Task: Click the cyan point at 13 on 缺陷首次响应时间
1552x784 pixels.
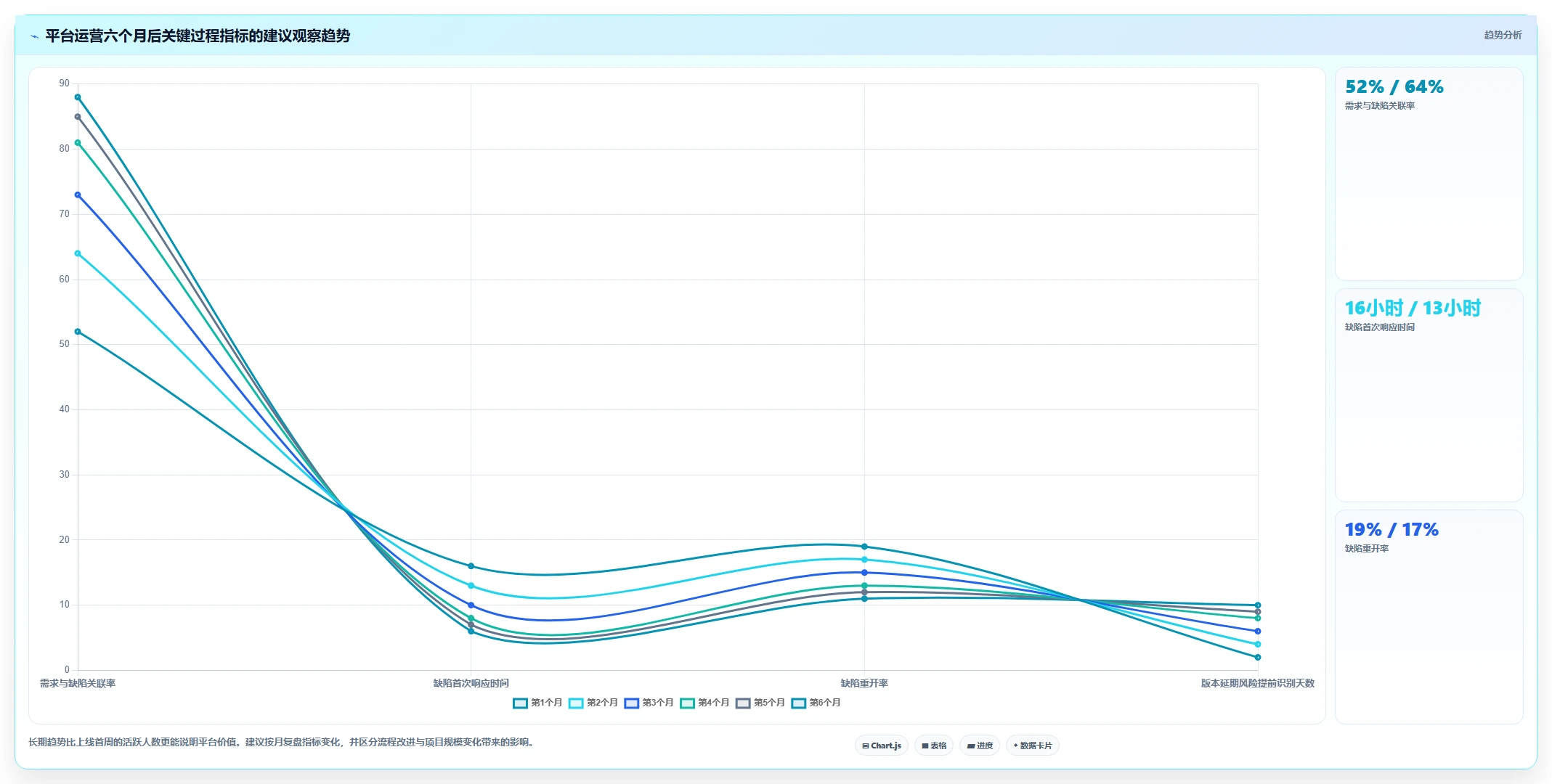Action: coord(471,586)
